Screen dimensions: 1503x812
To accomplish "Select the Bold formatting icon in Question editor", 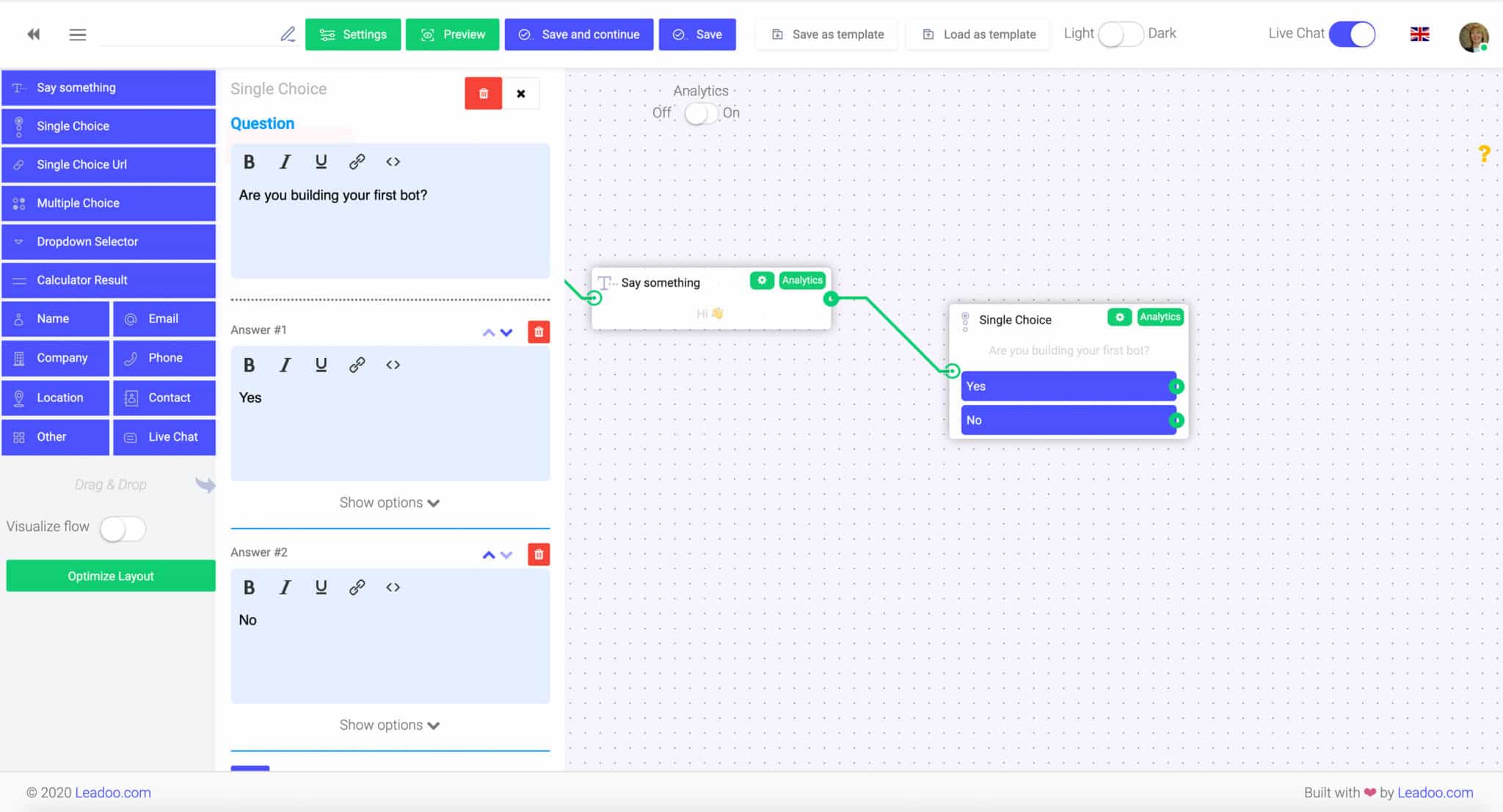I will (x=249, y=161).
